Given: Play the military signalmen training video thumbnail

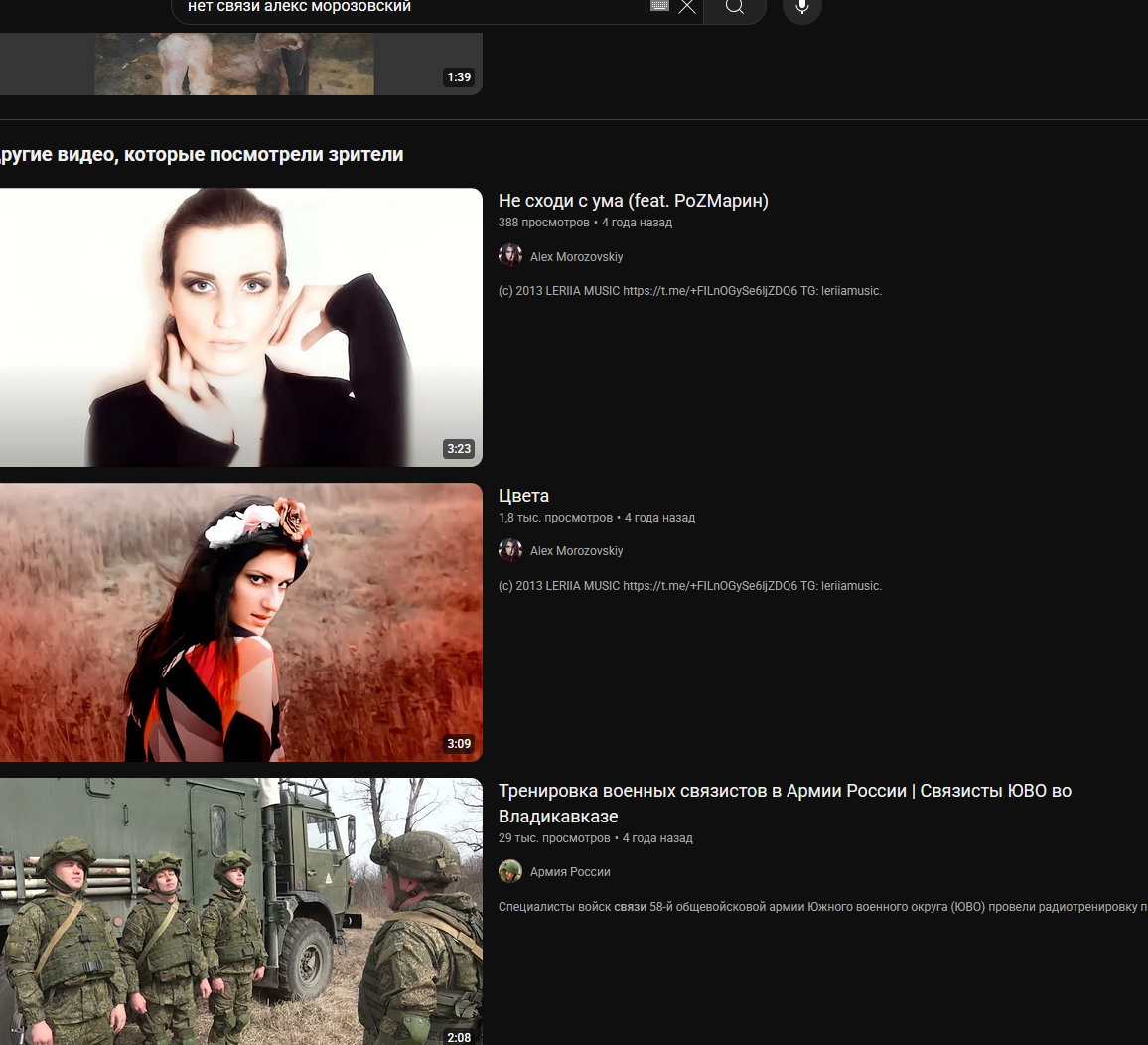Looking at the screenshot, I should 241,912.
